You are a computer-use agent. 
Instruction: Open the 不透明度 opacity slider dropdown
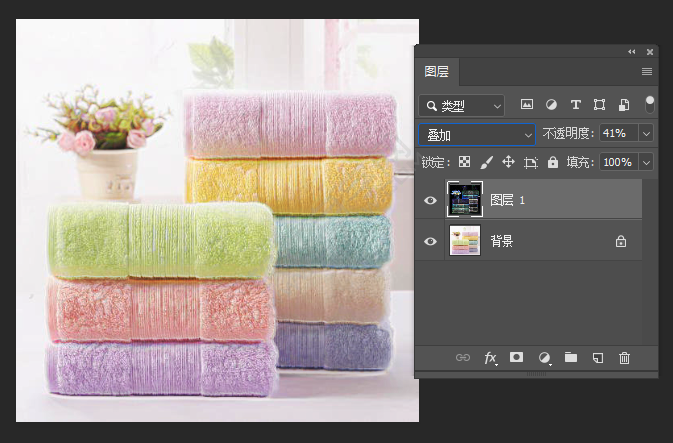[646, 133]
